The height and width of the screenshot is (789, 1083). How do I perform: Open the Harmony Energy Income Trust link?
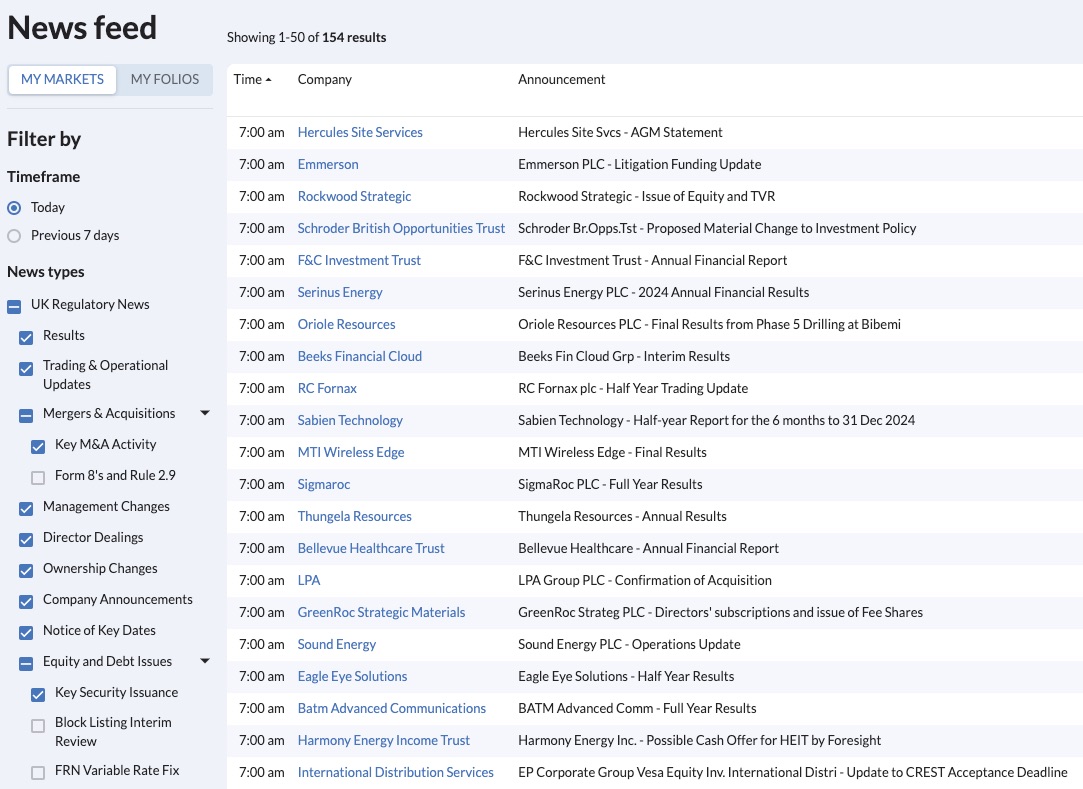click(x=383, y=741)
